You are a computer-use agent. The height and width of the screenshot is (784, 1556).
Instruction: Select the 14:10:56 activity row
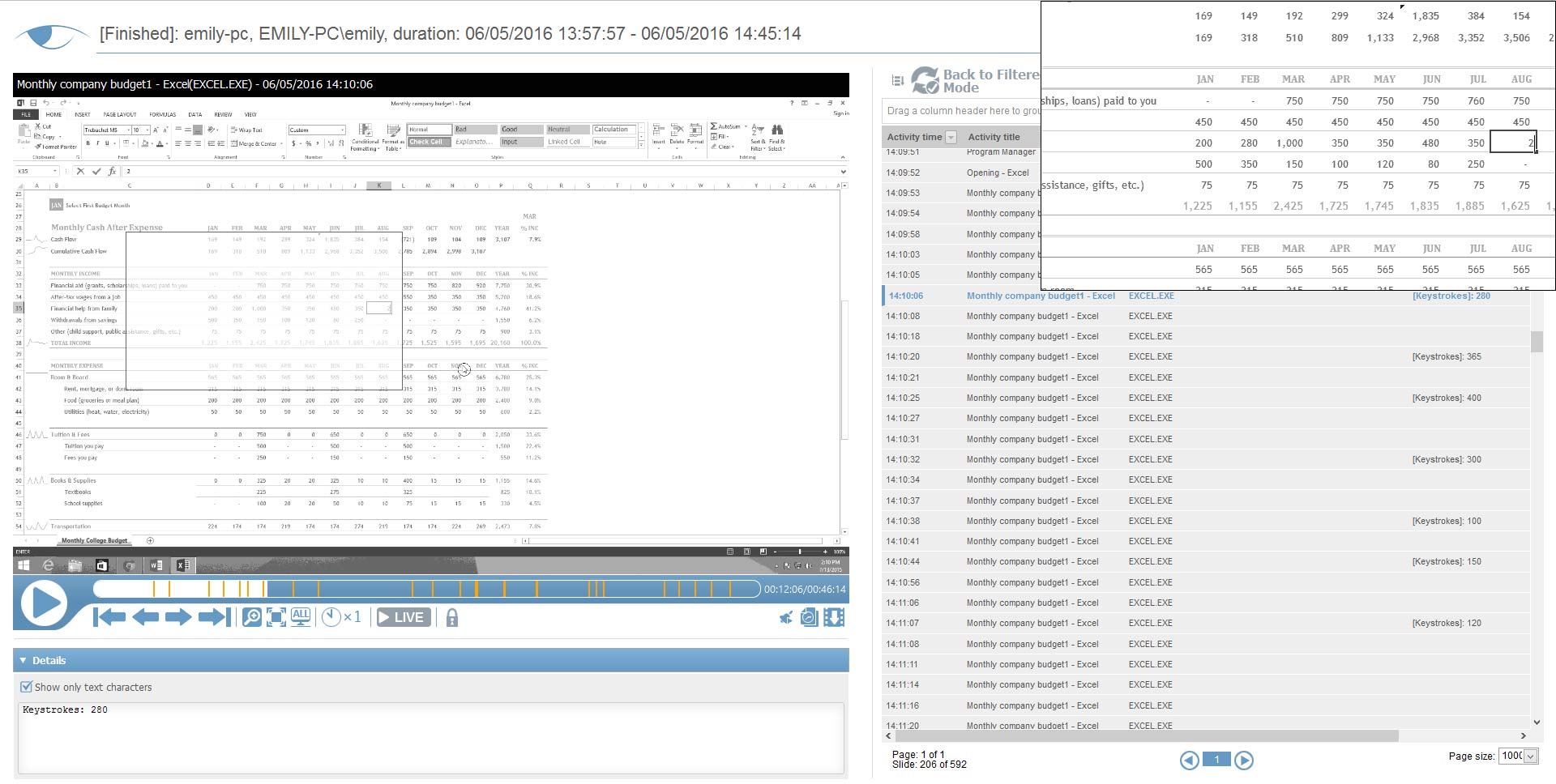[1206, 582]
